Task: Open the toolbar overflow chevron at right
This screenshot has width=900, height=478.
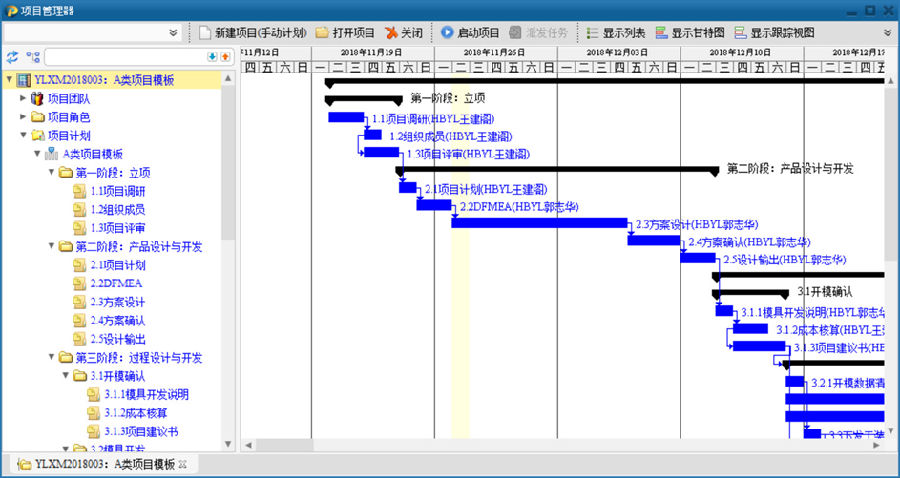Action: click(x=888, y=33)
